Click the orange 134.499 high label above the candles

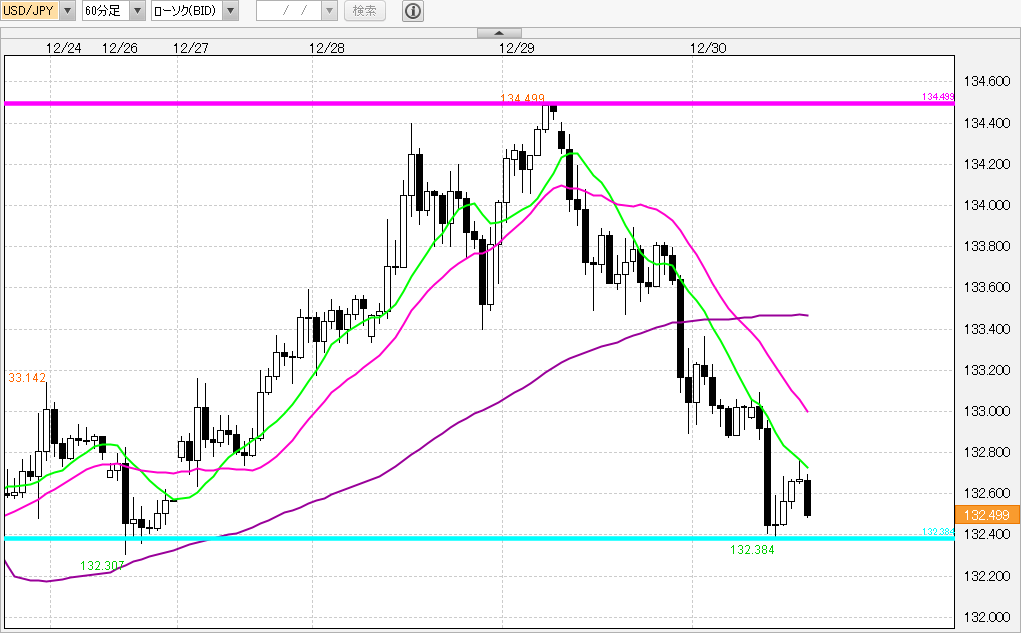point(522,98)
